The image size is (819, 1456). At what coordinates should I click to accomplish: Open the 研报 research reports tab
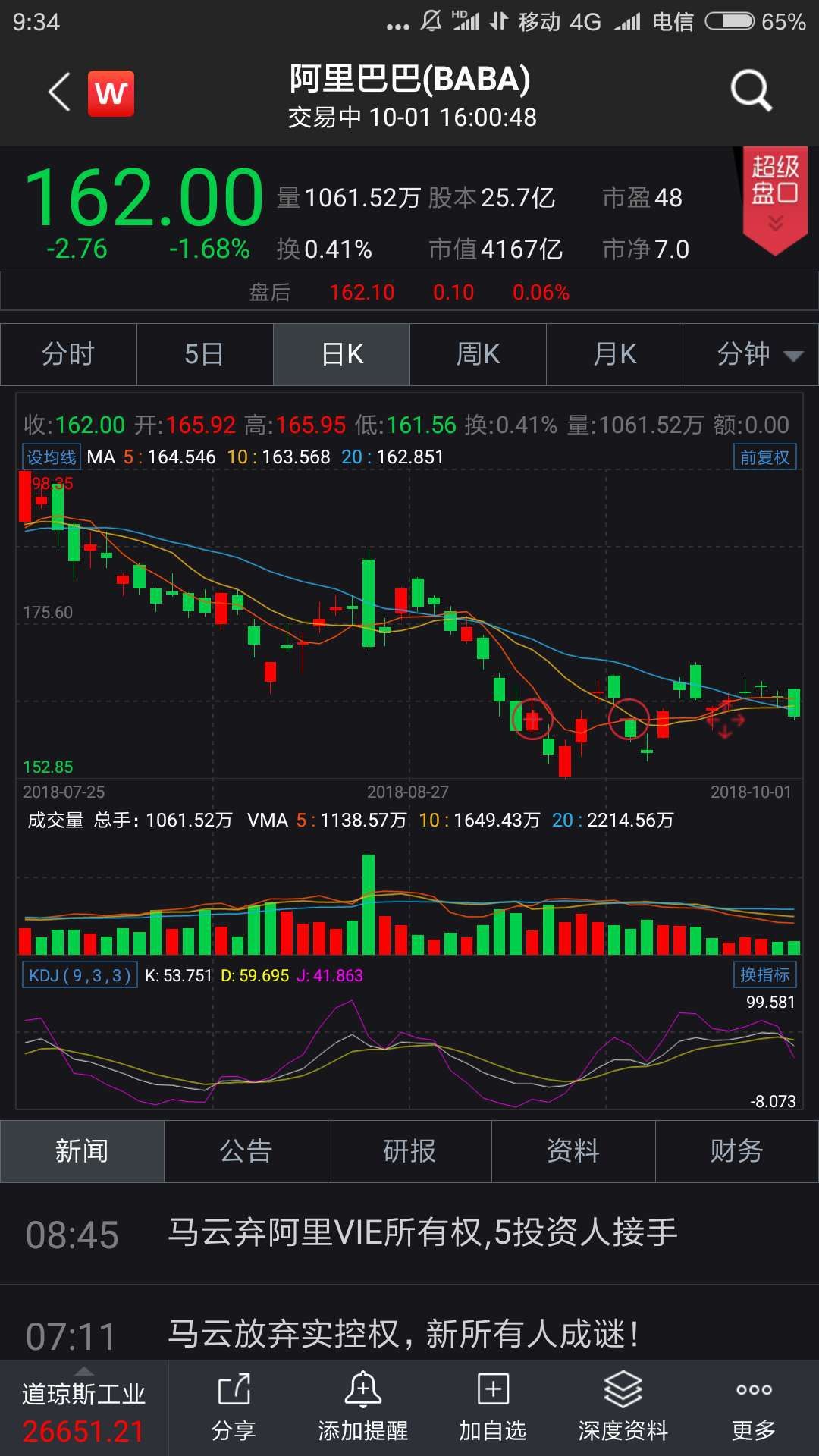pos(409,1151)
